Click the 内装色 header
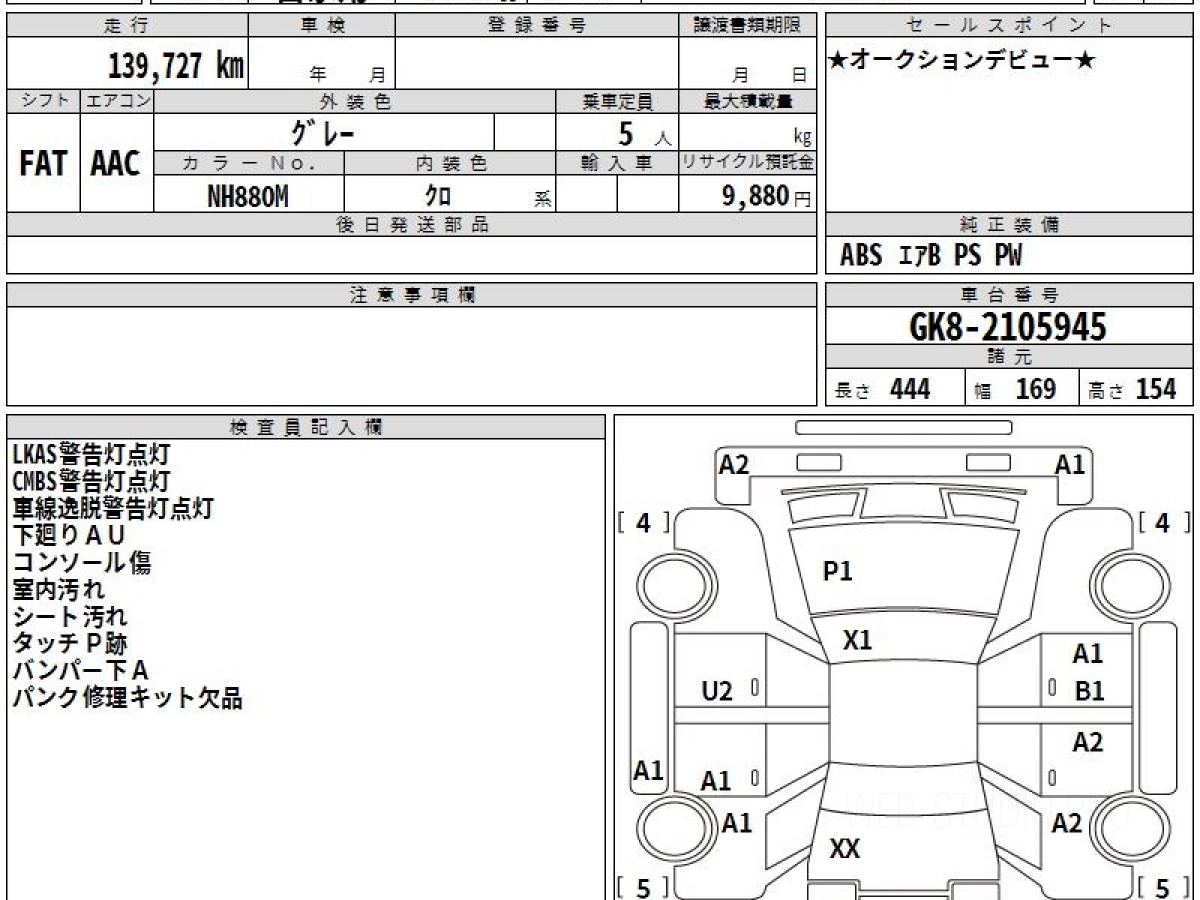This screenshot has height=900, width=1200. coord(450,163)
